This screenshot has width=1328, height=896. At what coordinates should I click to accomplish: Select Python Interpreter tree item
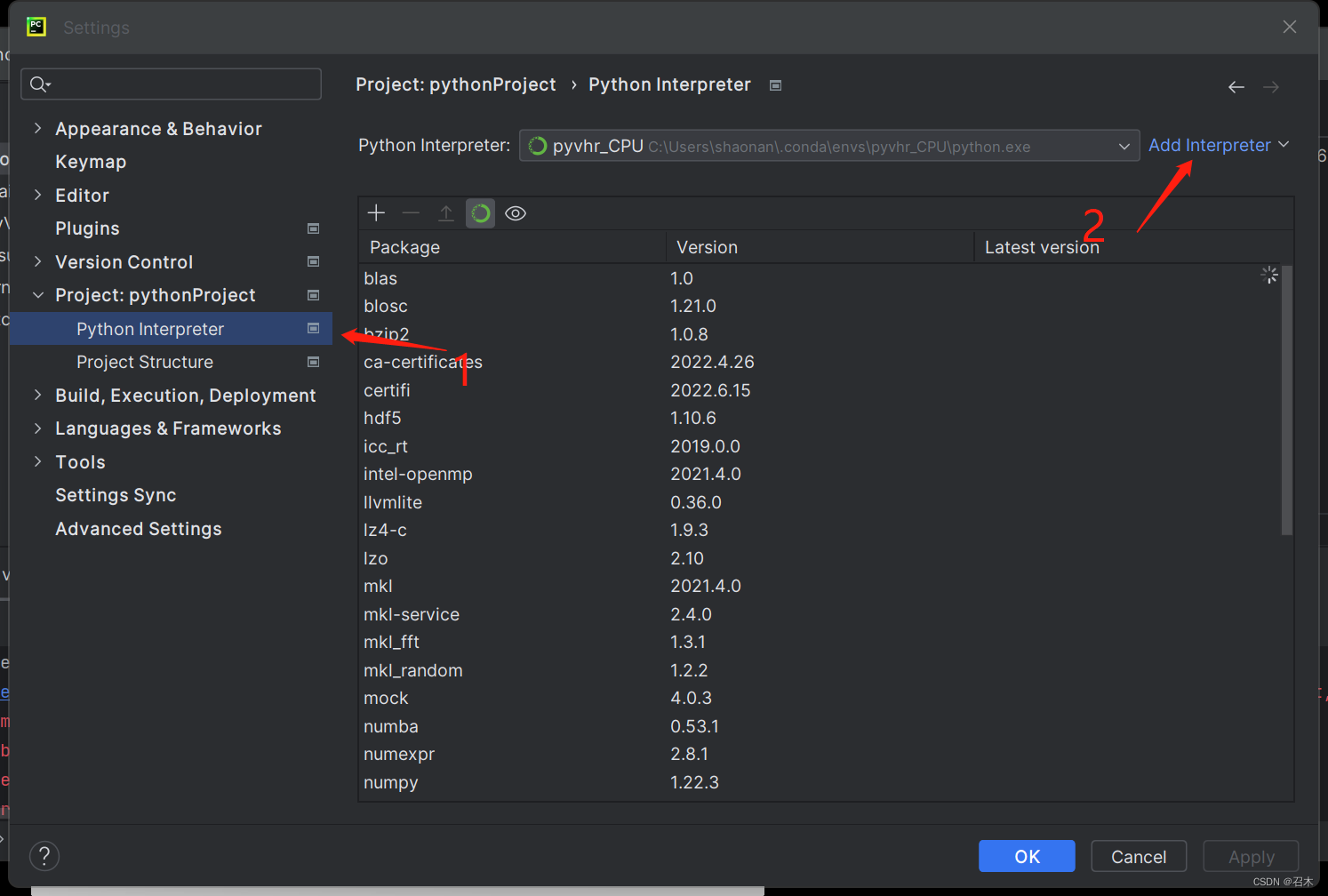(171, 329)
